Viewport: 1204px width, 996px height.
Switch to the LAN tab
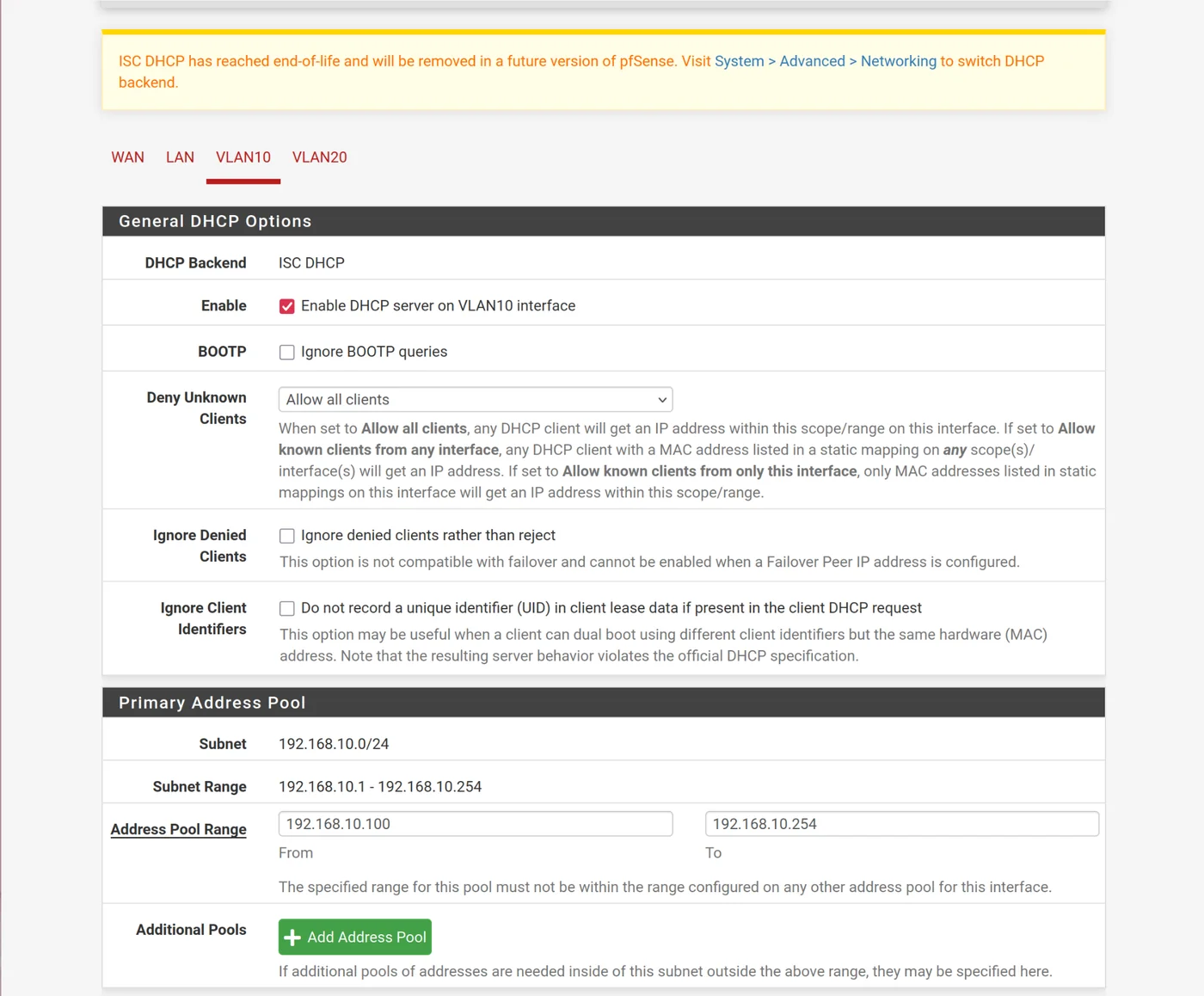[x=180, y=157]
